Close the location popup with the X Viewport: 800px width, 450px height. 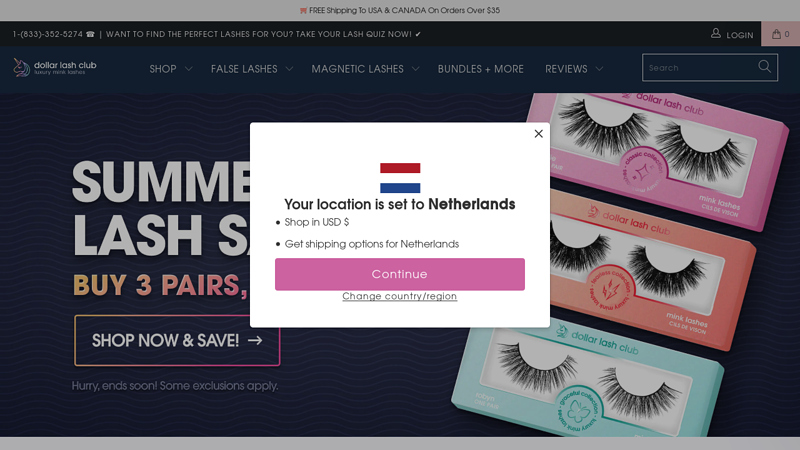pos(538,134)
